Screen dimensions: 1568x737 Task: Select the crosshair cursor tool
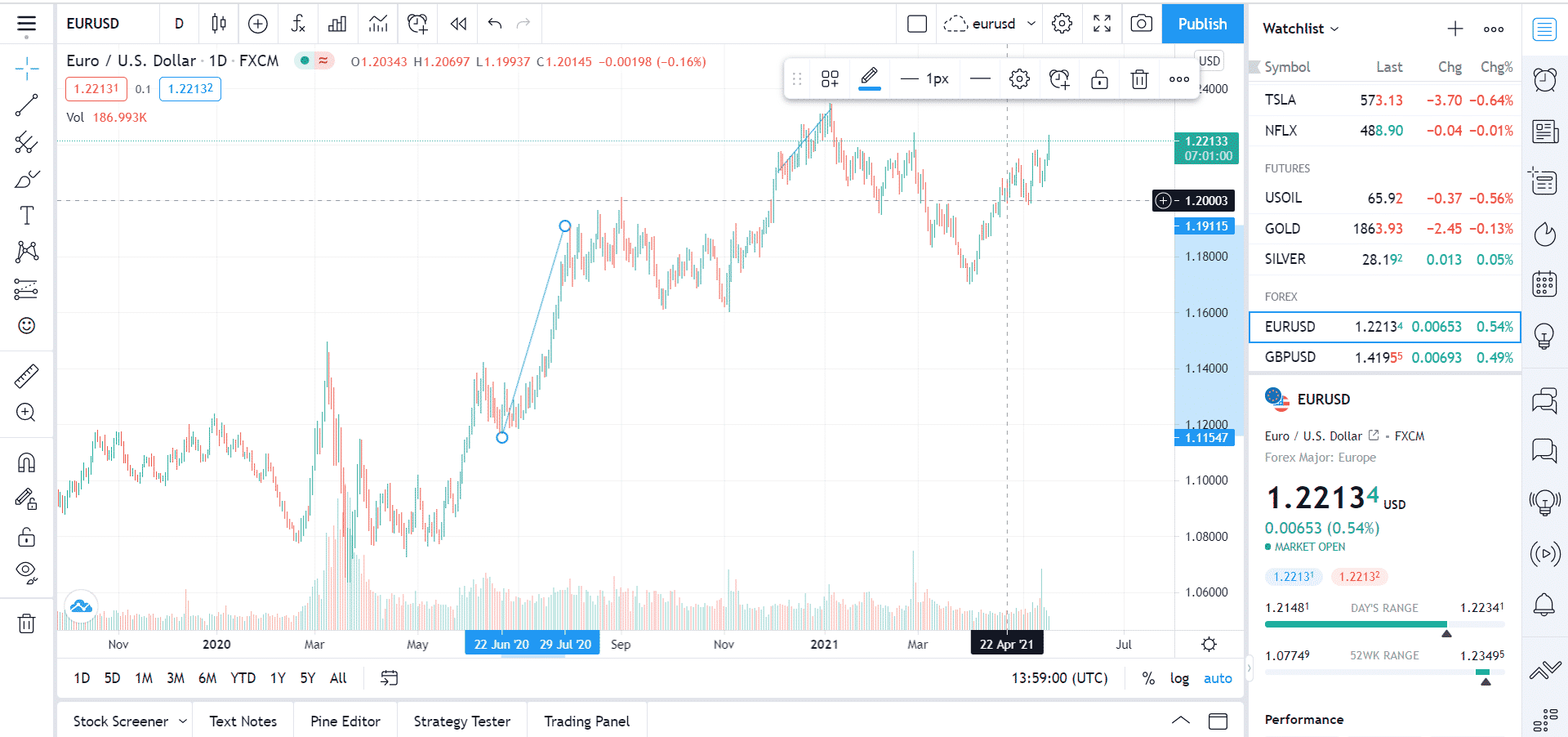26,69
